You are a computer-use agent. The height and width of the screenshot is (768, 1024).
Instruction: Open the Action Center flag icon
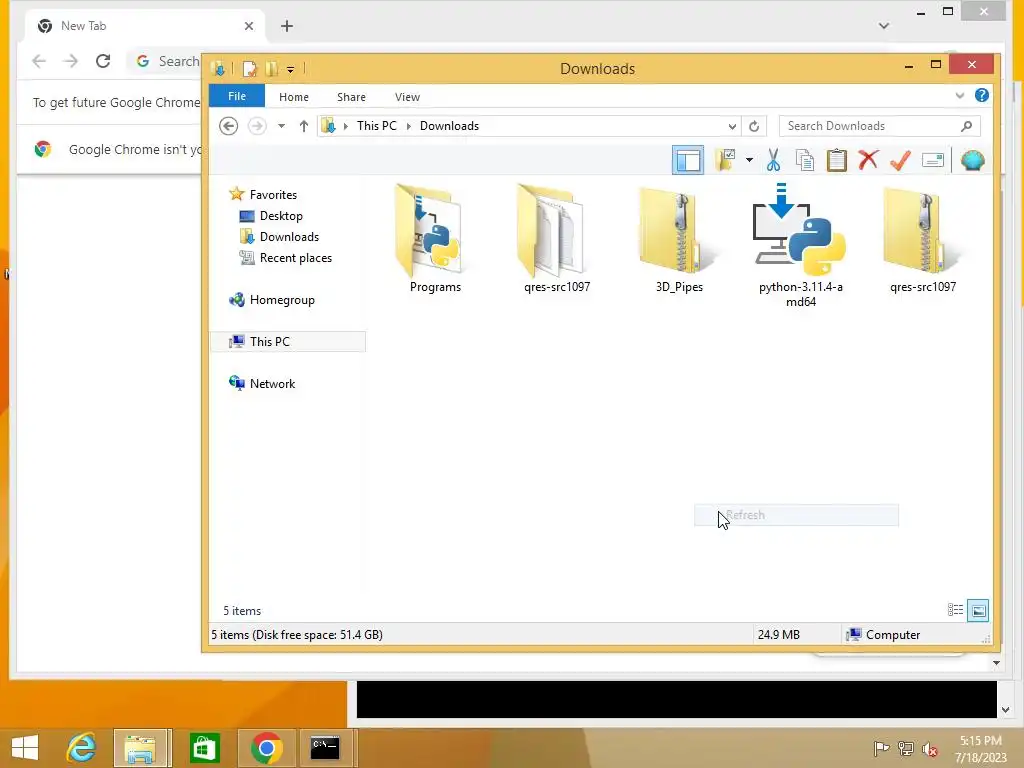point(881,748)
